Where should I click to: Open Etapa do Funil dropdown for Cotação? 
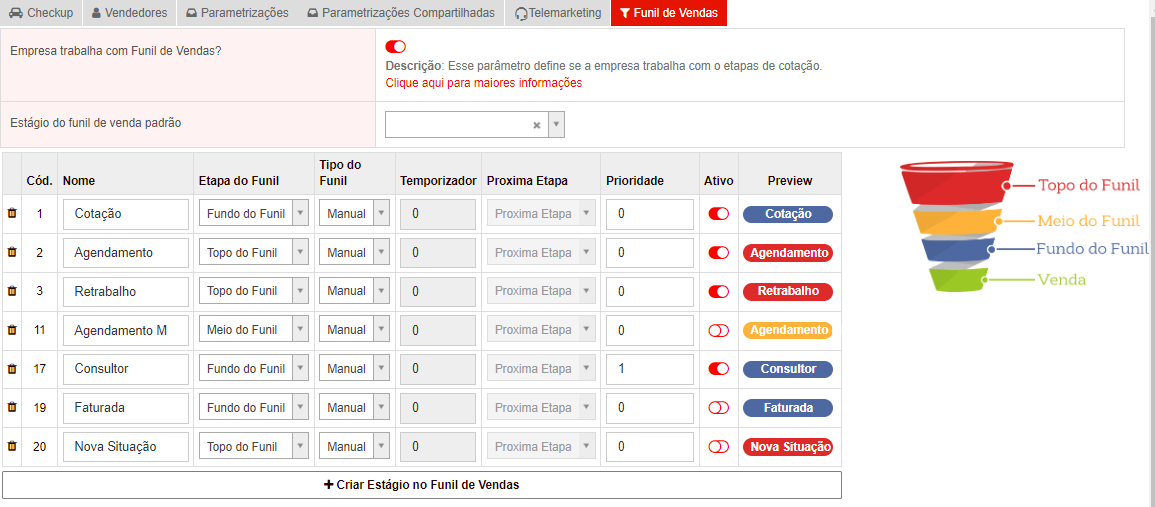click(x=253, y=214)
